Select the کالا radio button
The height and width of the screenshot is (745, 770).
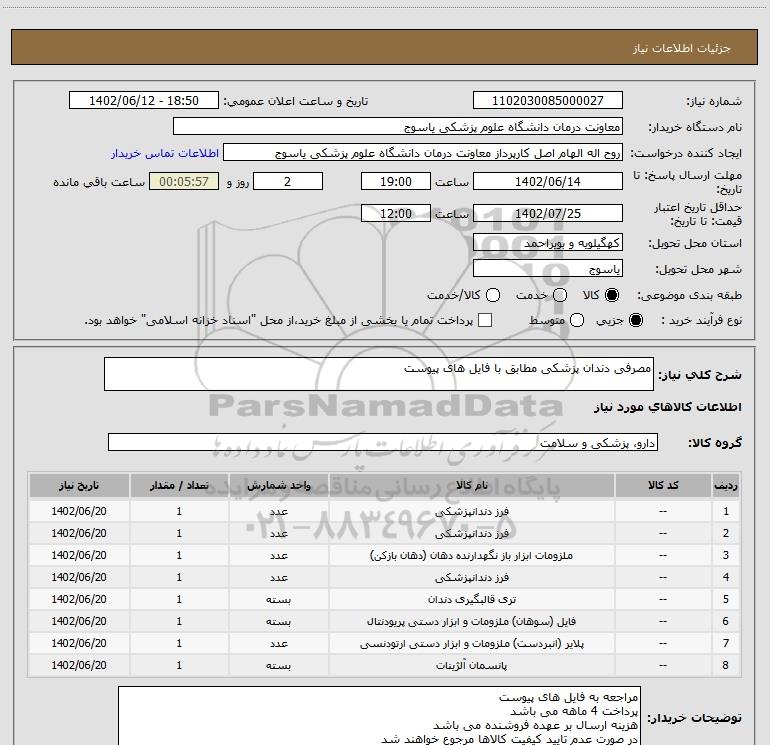coord(613,296)
